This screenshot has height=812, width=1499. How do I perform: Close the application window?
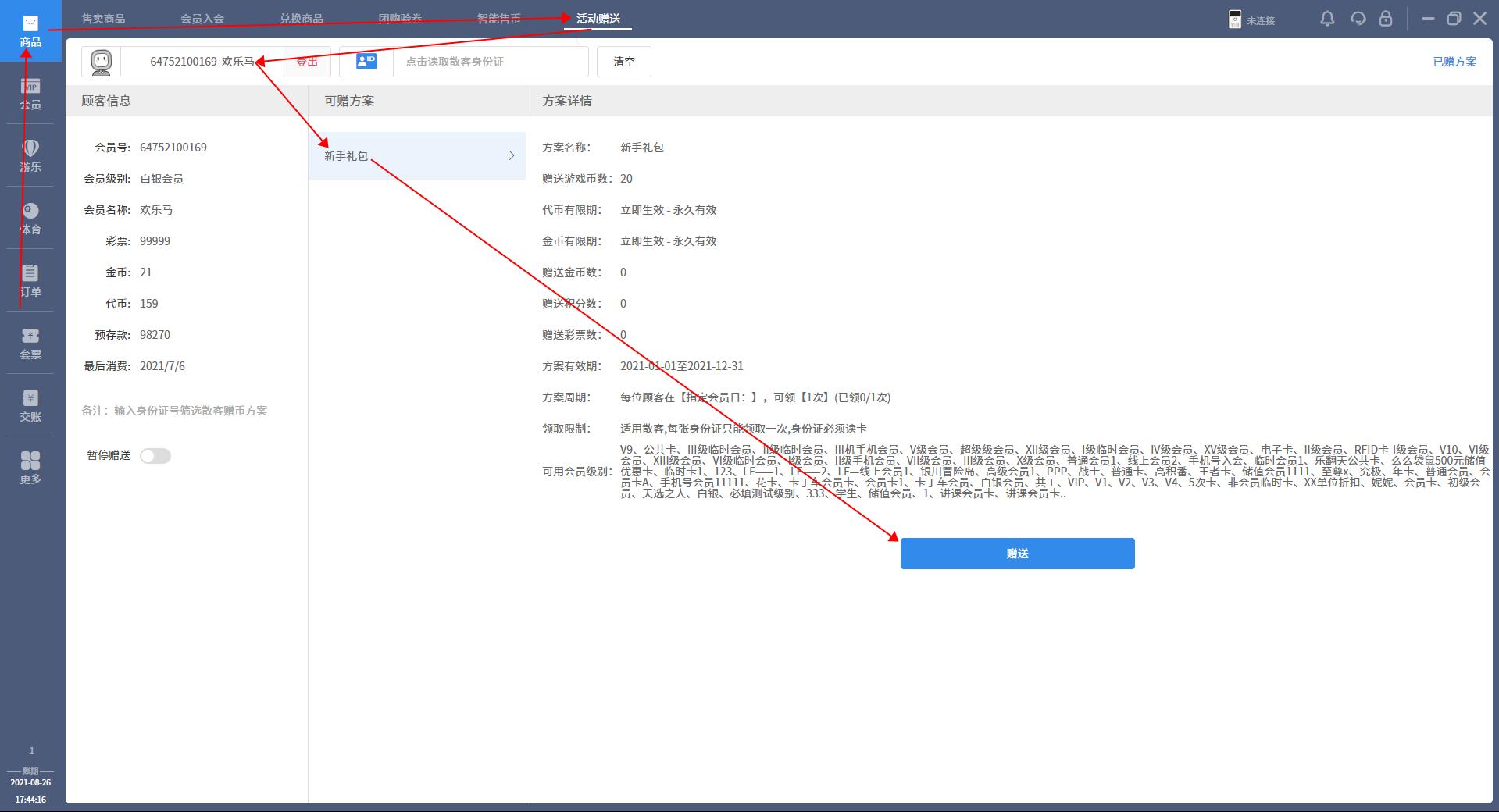(1479, 19)
